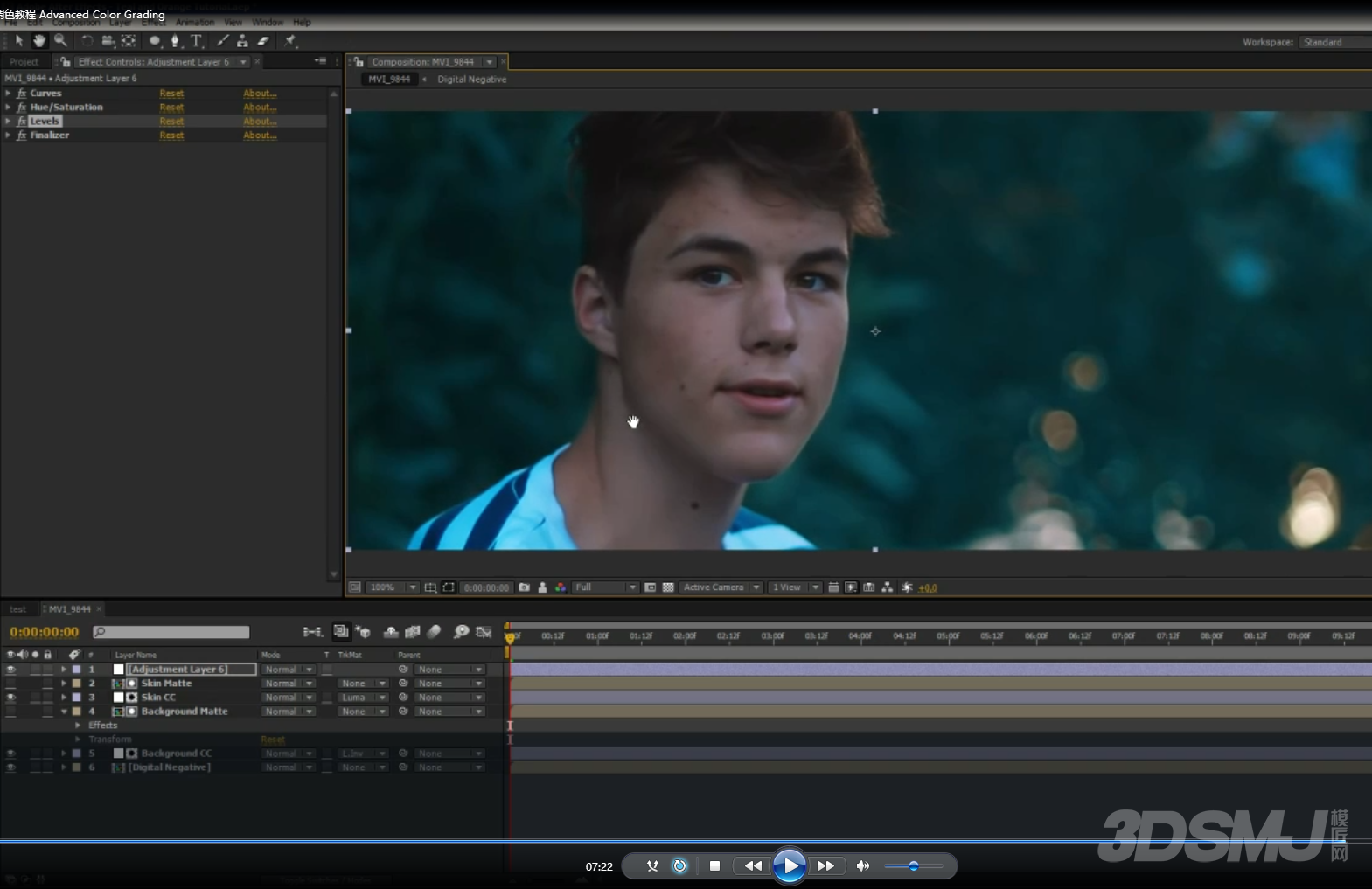The image size is (1372, 889).
Task: Click the Frame Blending enable icon
Action: click(x=413, y=632)
